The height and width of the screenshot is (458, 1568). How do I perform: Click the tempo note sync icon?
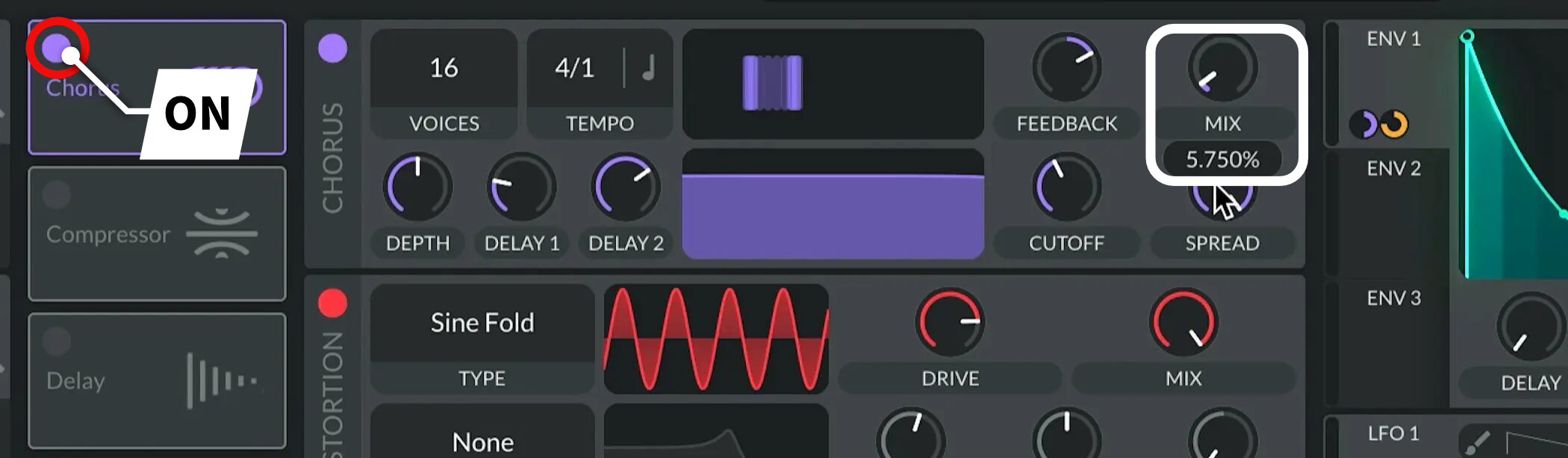649,68
